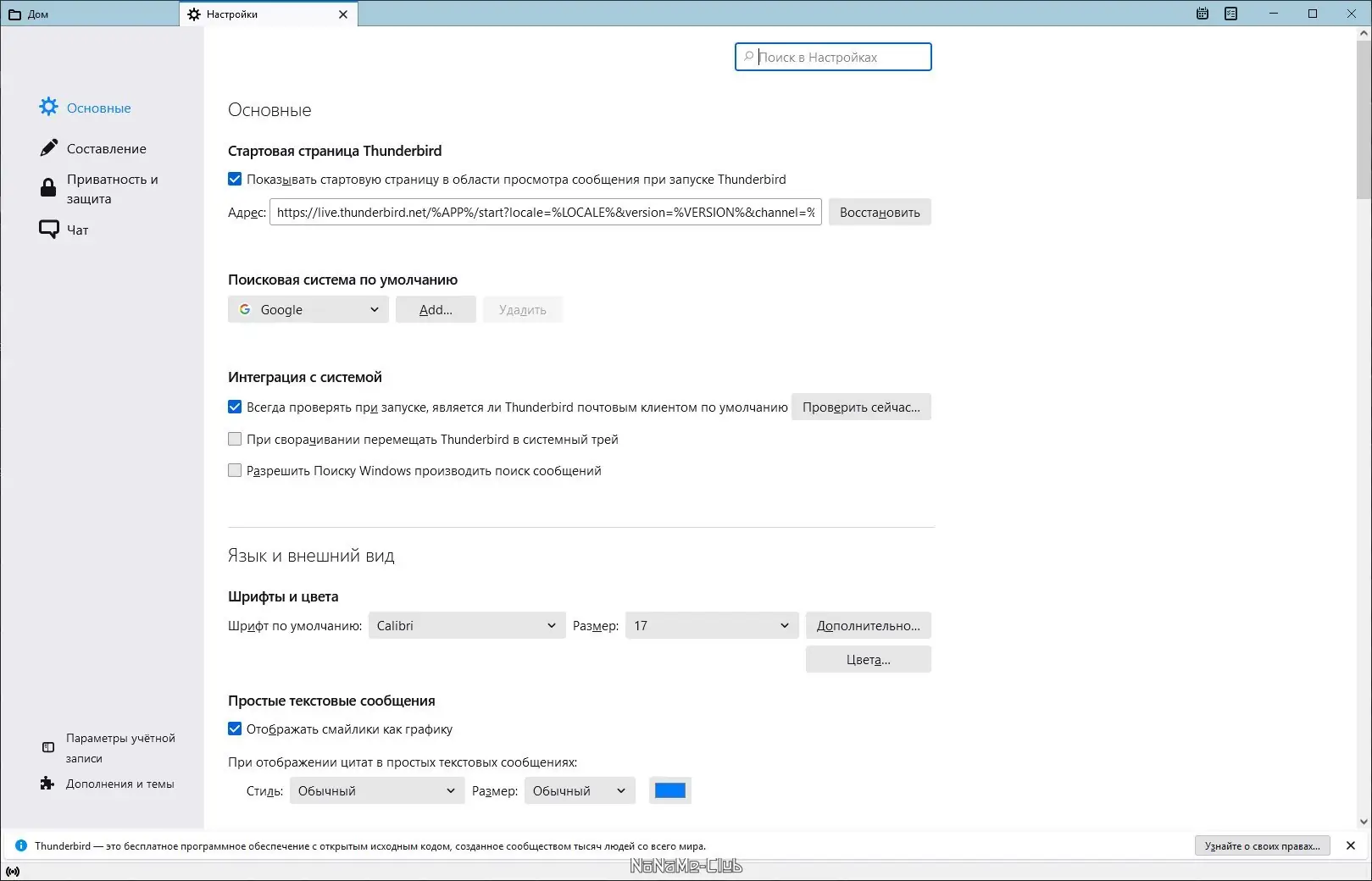Open the quote Размер Обычный dropdown

pyautogui.click(x=580, y=790)
